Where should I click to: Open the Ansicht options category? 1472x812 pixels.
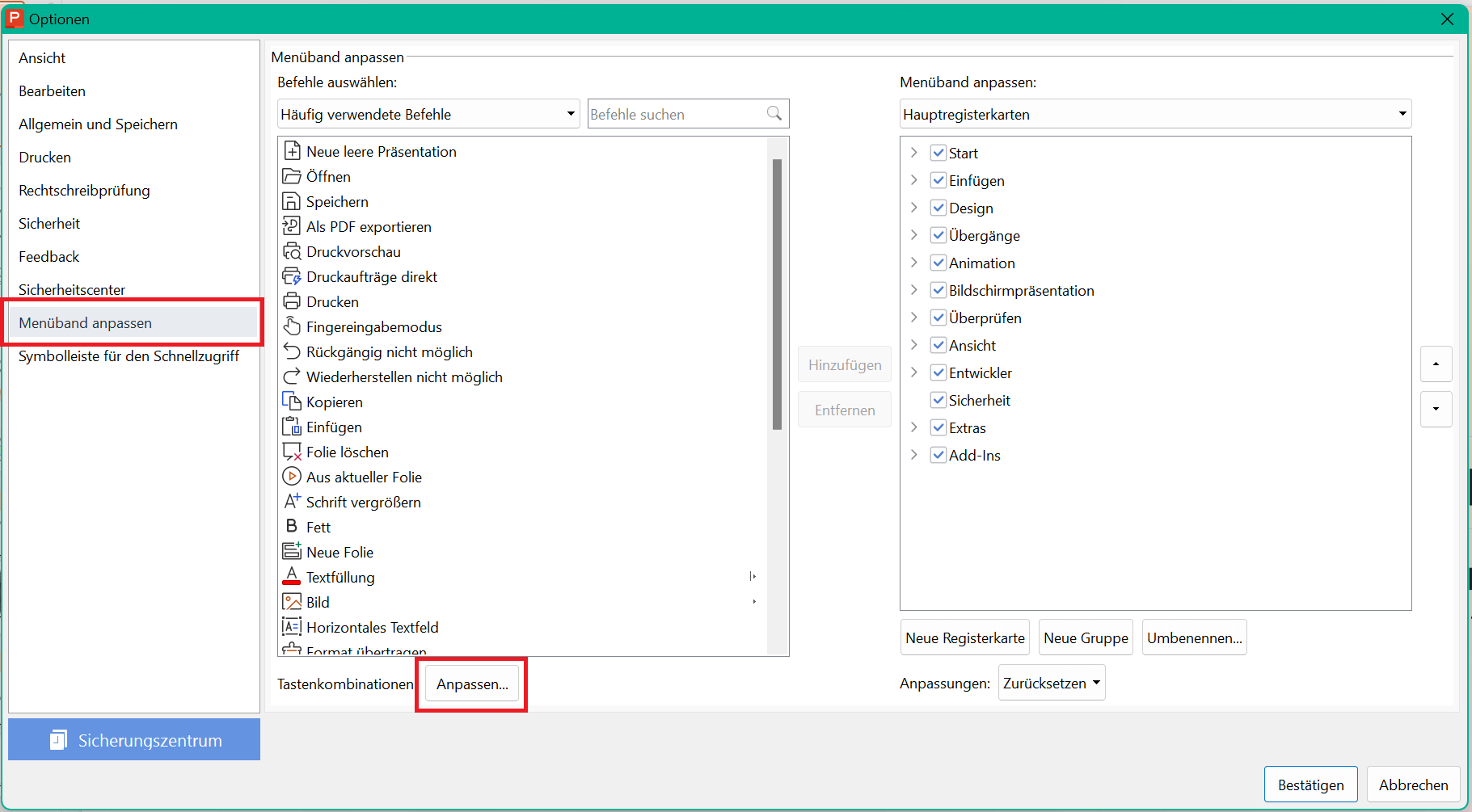click(133, 58)
